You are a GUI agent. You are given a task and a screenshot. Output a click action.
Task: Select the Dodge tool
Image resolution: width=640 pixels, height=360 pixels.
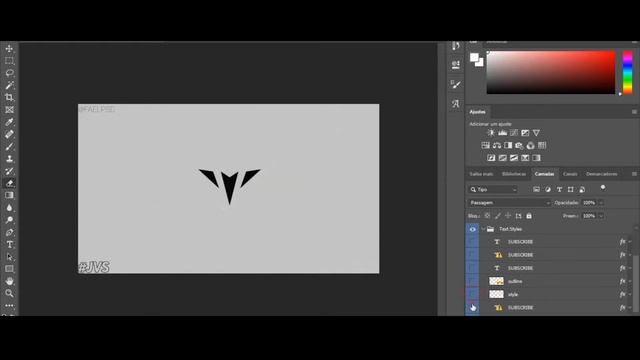coord(9,220)
